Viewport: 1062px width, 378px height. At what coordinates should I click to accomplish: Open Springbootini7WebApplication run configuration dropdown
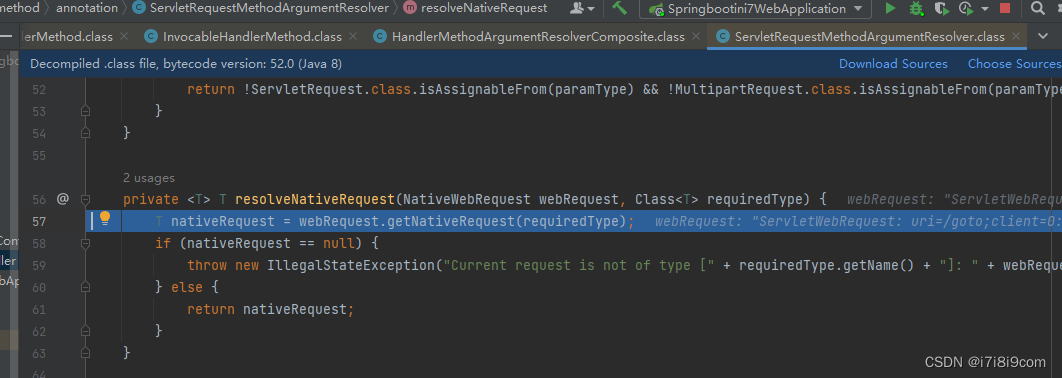tap(755, 9)
